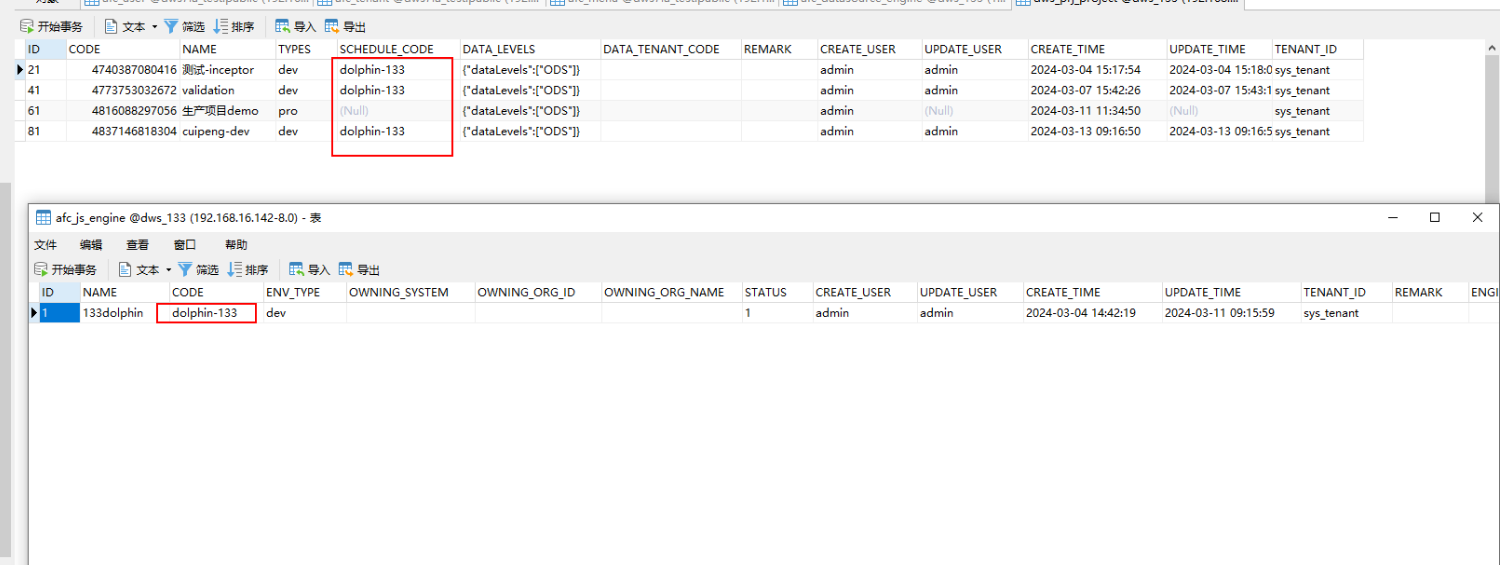Start a transaction in afc_js_engine window toolbar

[x=65, y=270]
